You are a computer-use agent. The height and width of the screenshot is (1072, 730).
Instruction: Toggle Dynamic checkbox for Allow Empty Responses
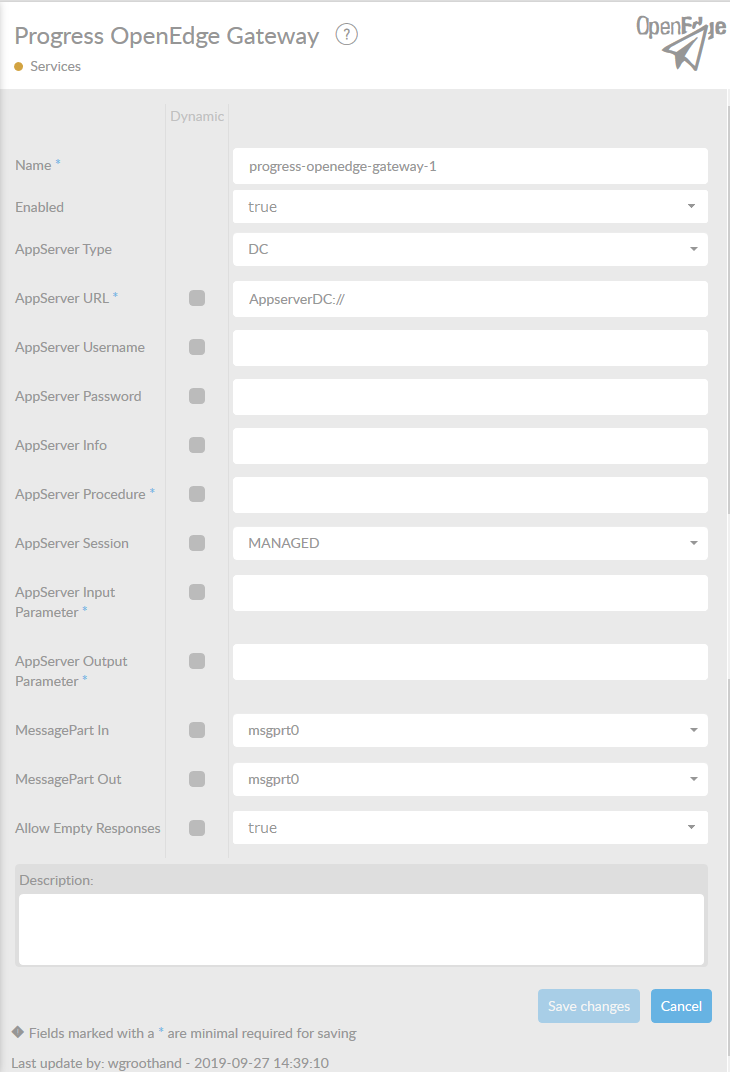click(x=197, y=828)
